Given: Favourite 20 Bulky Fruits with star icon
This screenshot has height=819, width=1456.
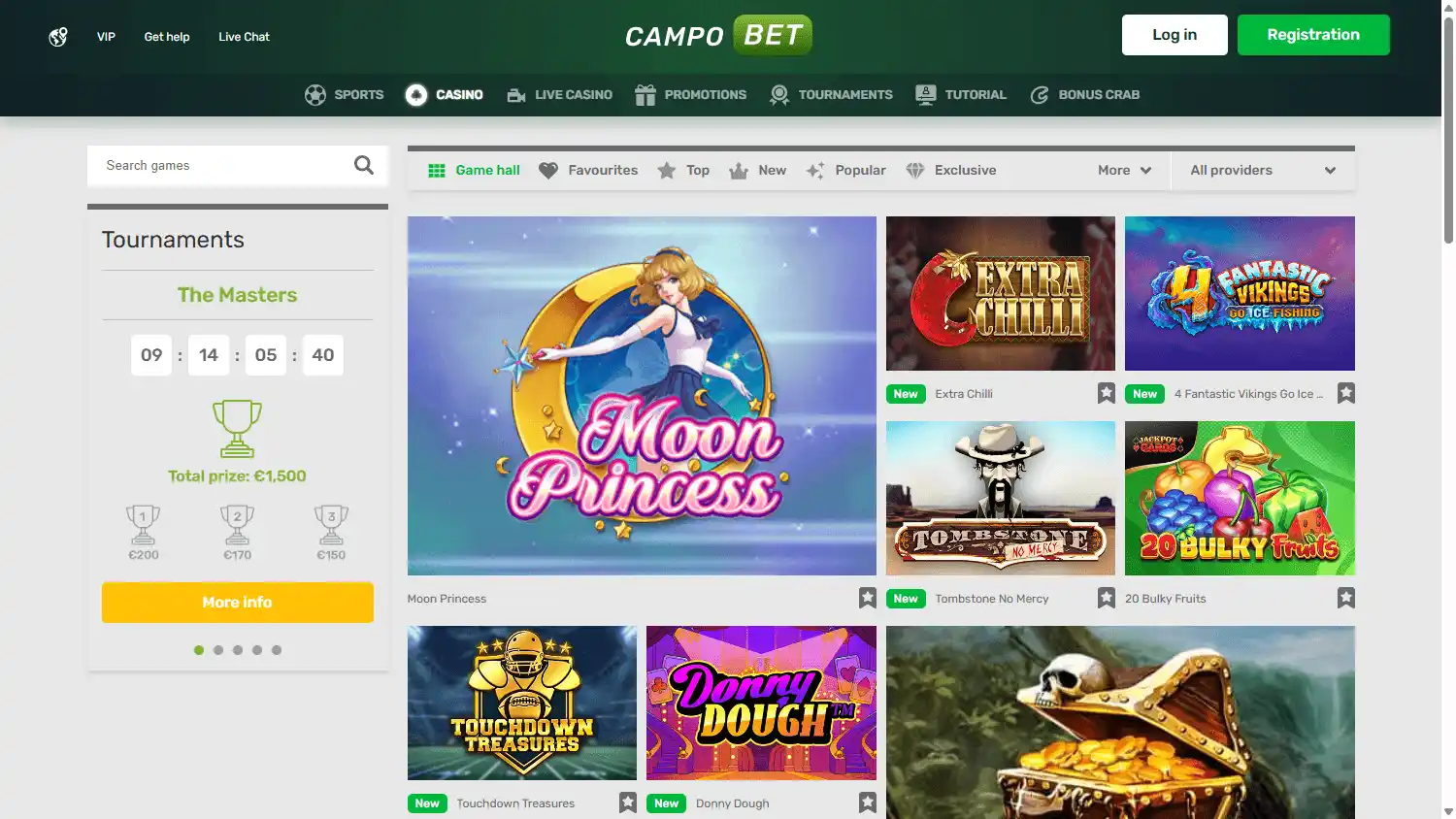Looking at the screenshot, I should pyautogui.click(x=1346, y=598).
